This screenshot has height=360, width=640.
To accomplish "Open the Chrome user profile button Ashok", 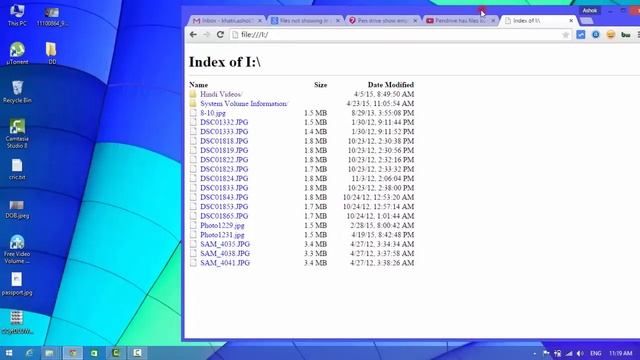I will pos(589,11).
